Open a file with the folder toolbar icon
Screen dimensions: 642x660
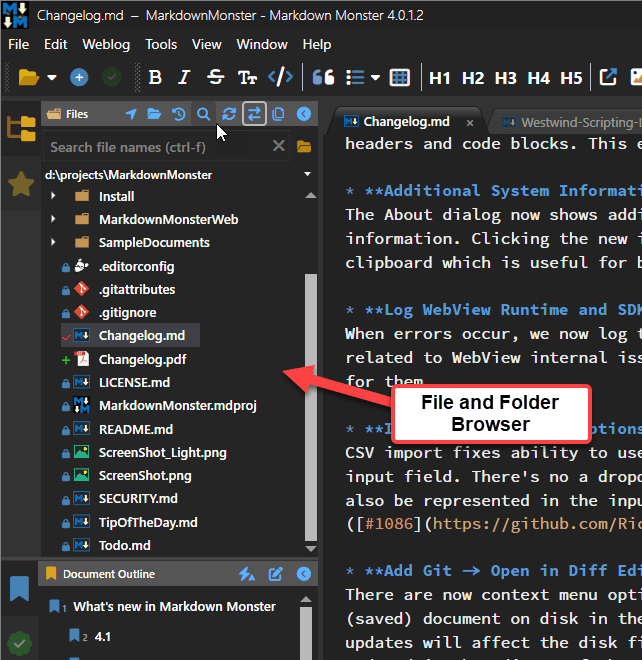point(29,77)
